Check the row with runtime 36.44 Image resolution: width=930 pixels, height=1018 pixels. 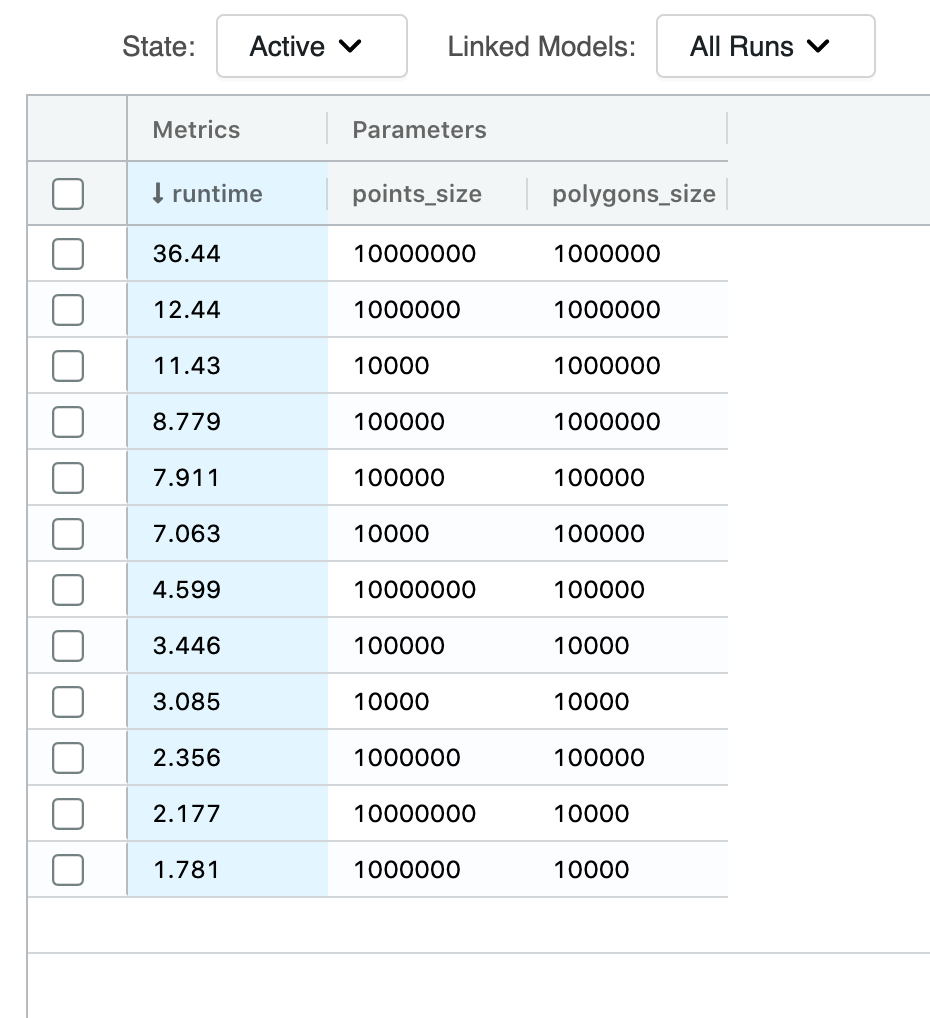[68, 254]
